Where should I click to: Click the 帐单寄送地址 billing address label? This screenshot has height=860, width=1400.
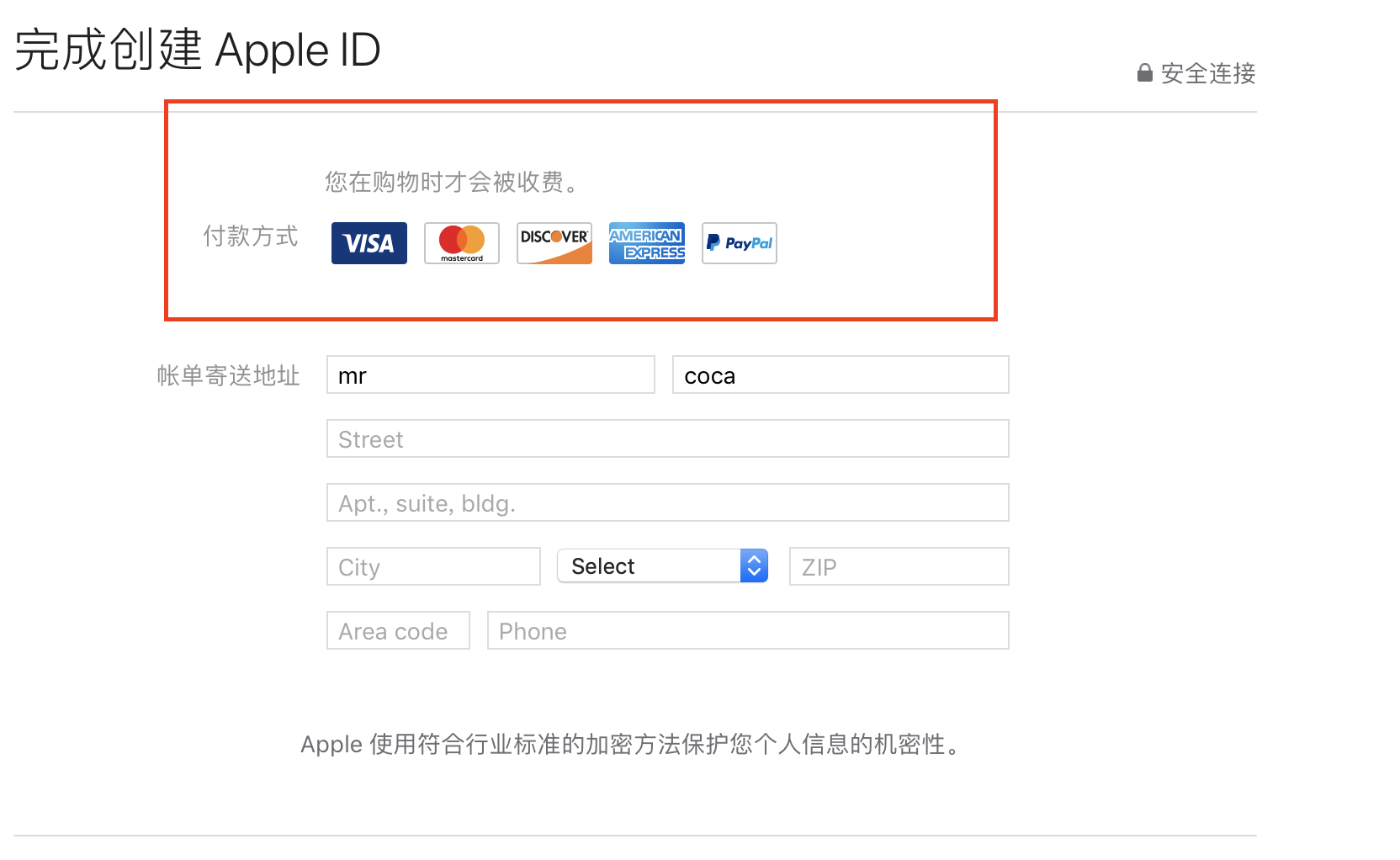[228, 376]
